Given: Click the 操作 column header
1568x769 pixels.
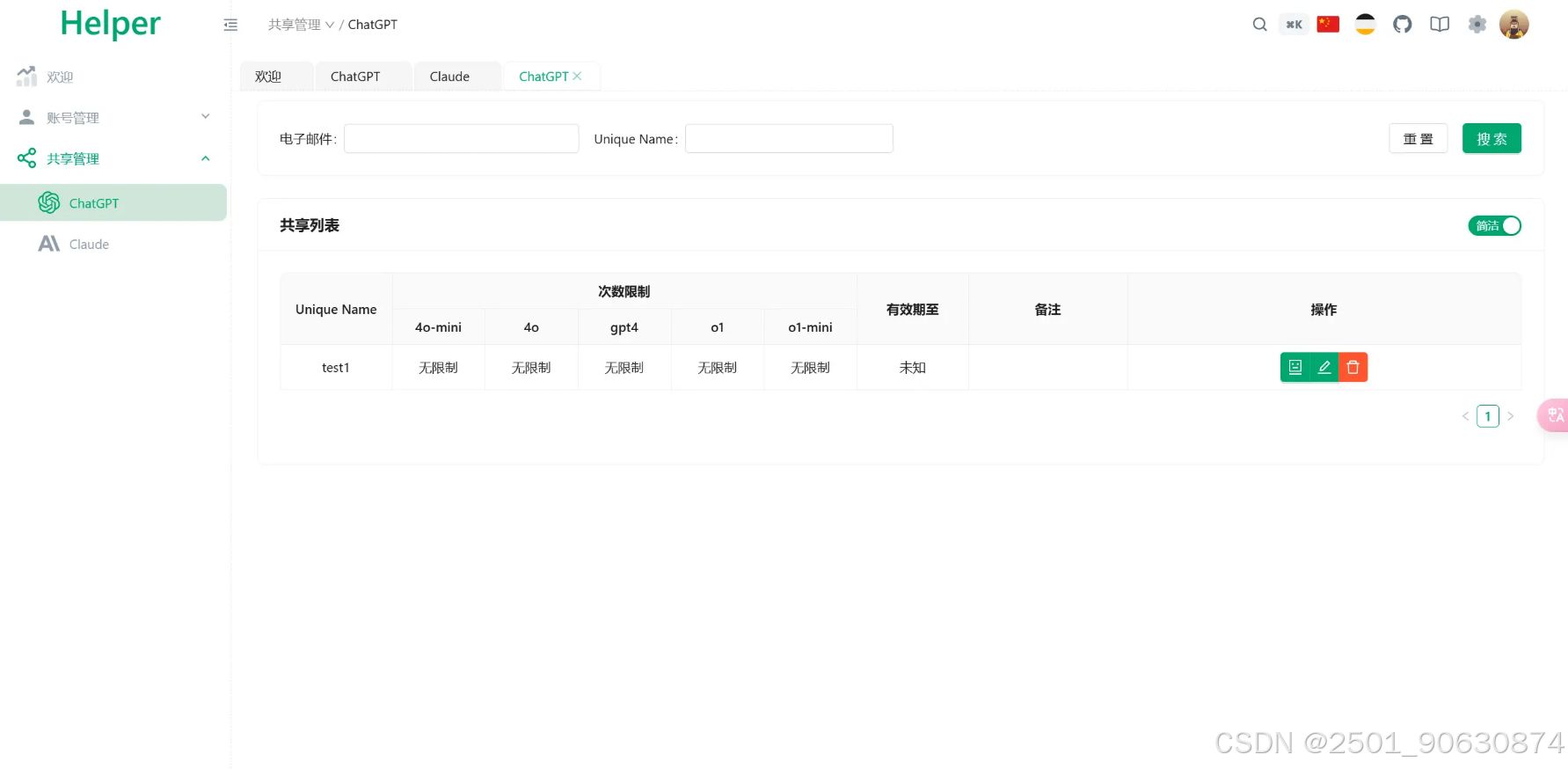Looking at the screenshot, I should point(1324,309).
